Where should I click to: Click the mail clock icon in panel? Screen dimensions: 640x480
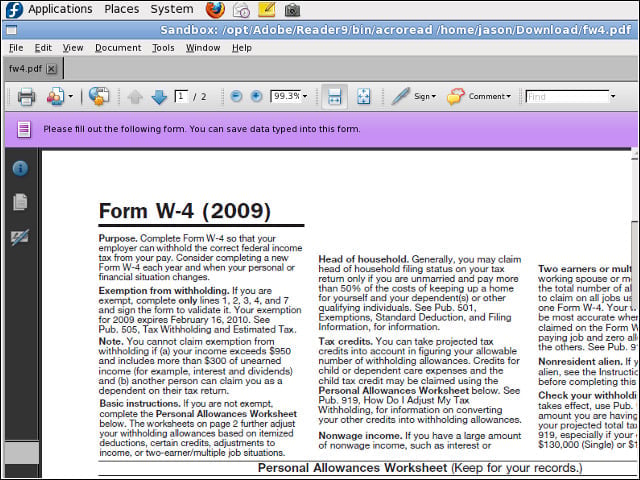click(x=241, y=10)
